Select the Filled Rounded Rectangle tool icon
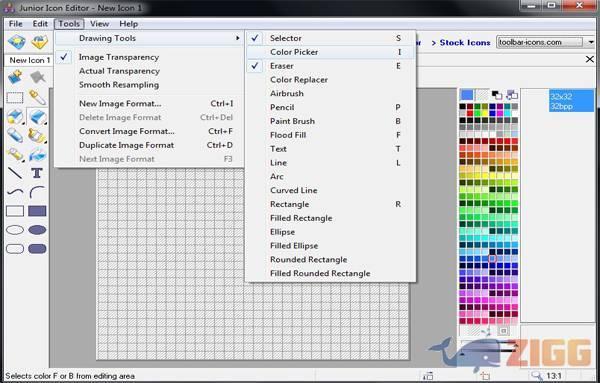This screenshot has width=600, height=383. point(37,249)
